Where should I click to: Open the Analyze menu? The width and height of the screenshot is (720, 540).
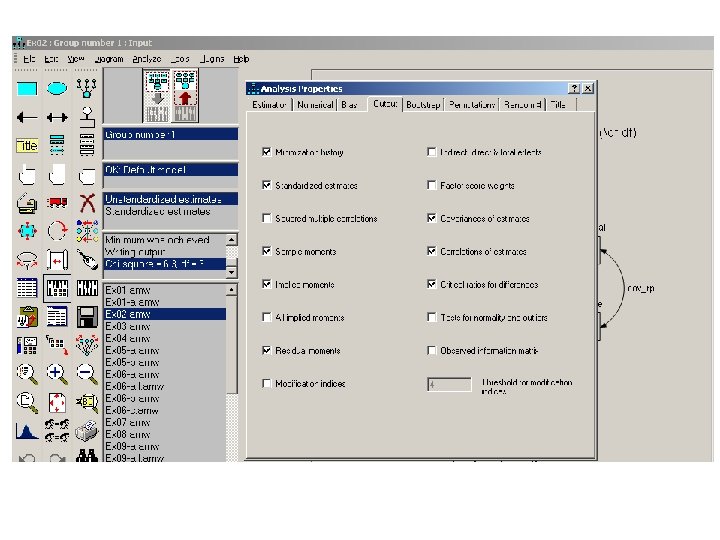[x=146, y=59]
